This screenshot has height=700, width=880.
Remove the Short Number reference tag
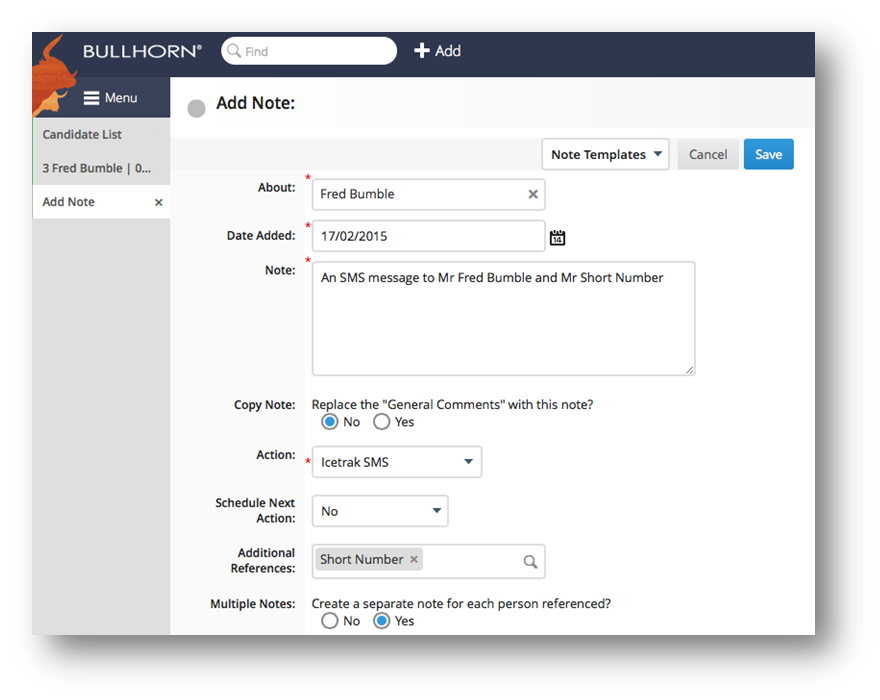point(414,560)
